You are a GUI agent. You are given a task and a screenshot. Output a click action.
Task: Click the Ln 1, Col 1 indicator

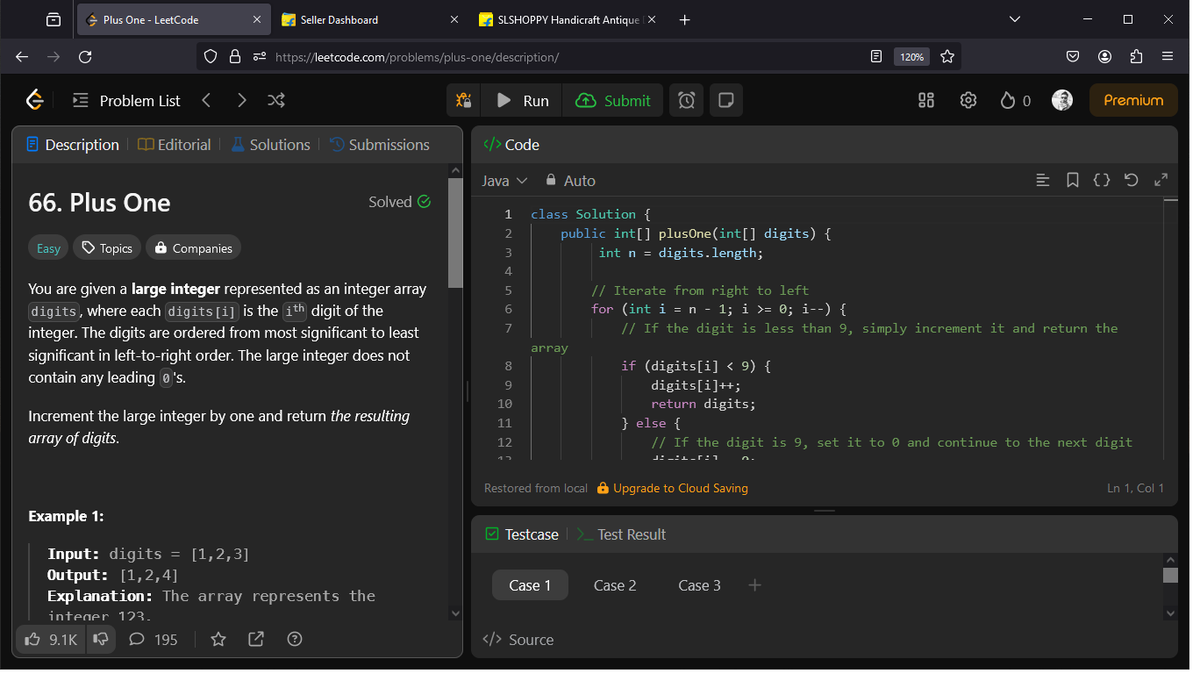pyautogui.click(x=1136, y=488)
